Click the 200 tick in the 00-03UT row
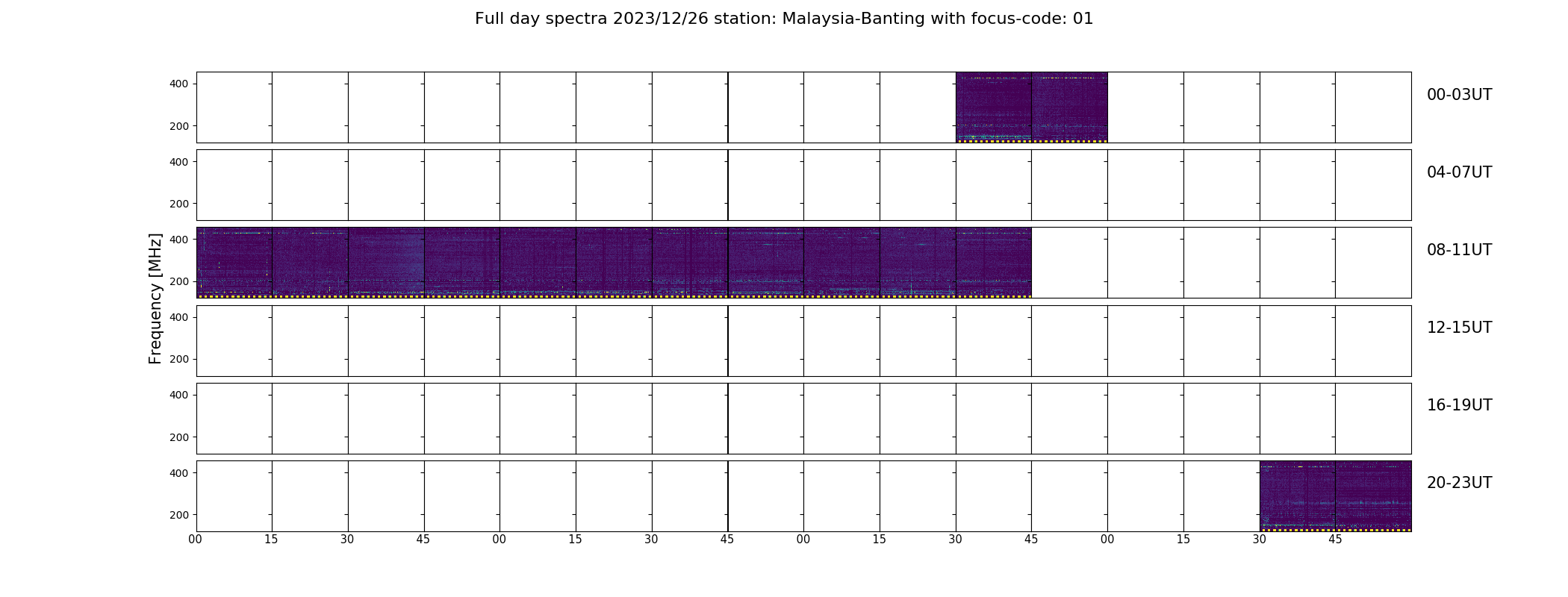 tap(179, 126)
